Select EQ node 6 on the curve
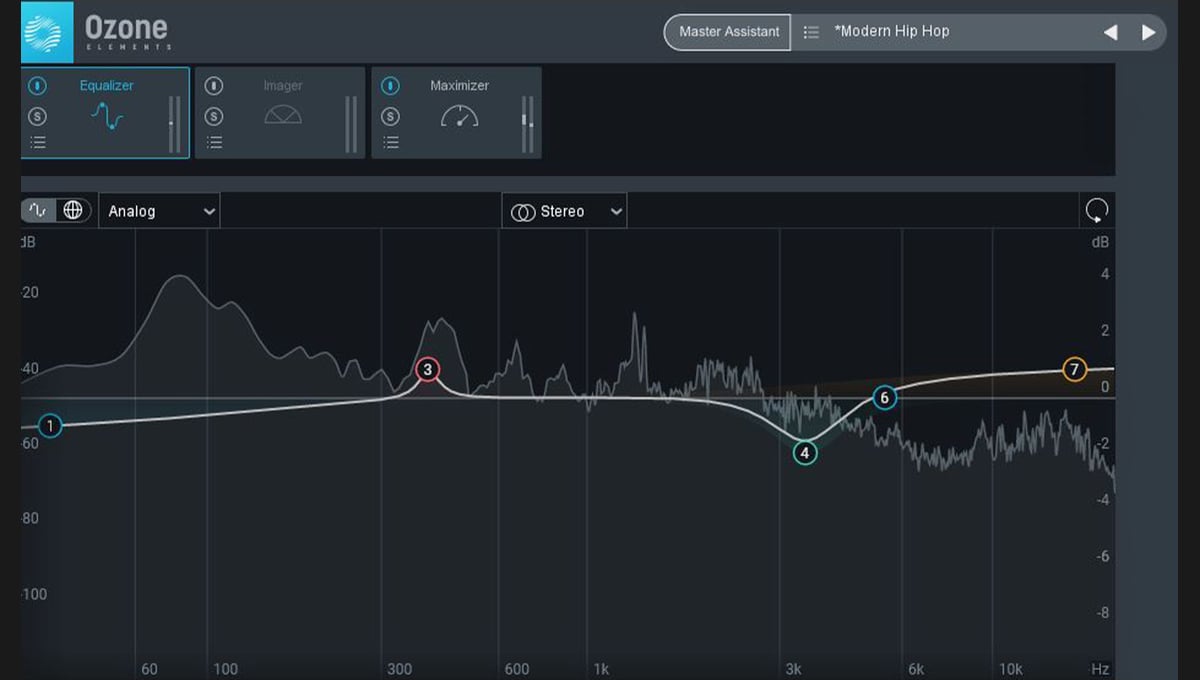This screenshot has height=680, width=1200. 884,398
